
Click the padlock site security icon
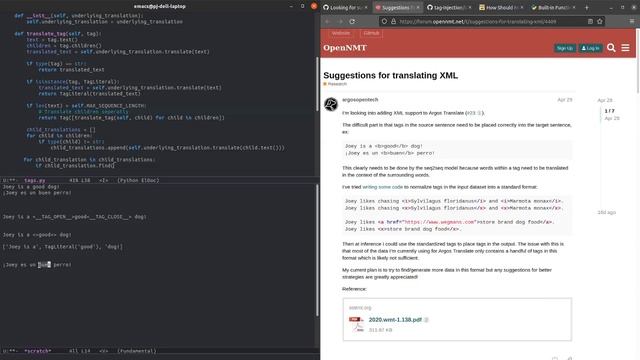pos(393,21)
